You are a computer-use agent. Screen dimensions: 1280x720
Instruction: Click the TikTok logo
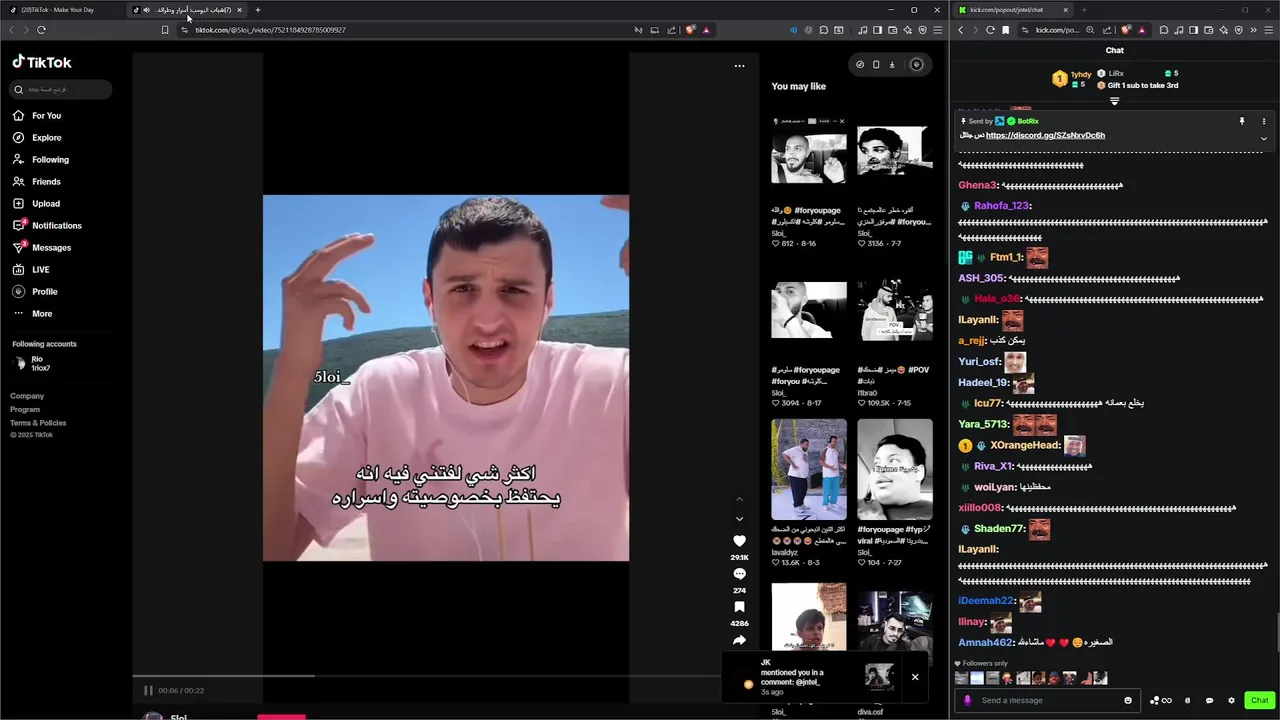42,62
